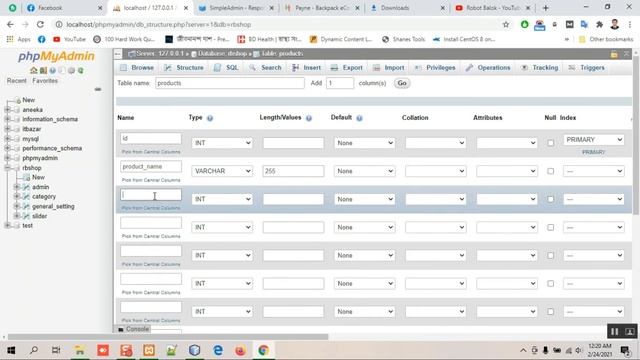Open the category table in tree

pos(44,197)
